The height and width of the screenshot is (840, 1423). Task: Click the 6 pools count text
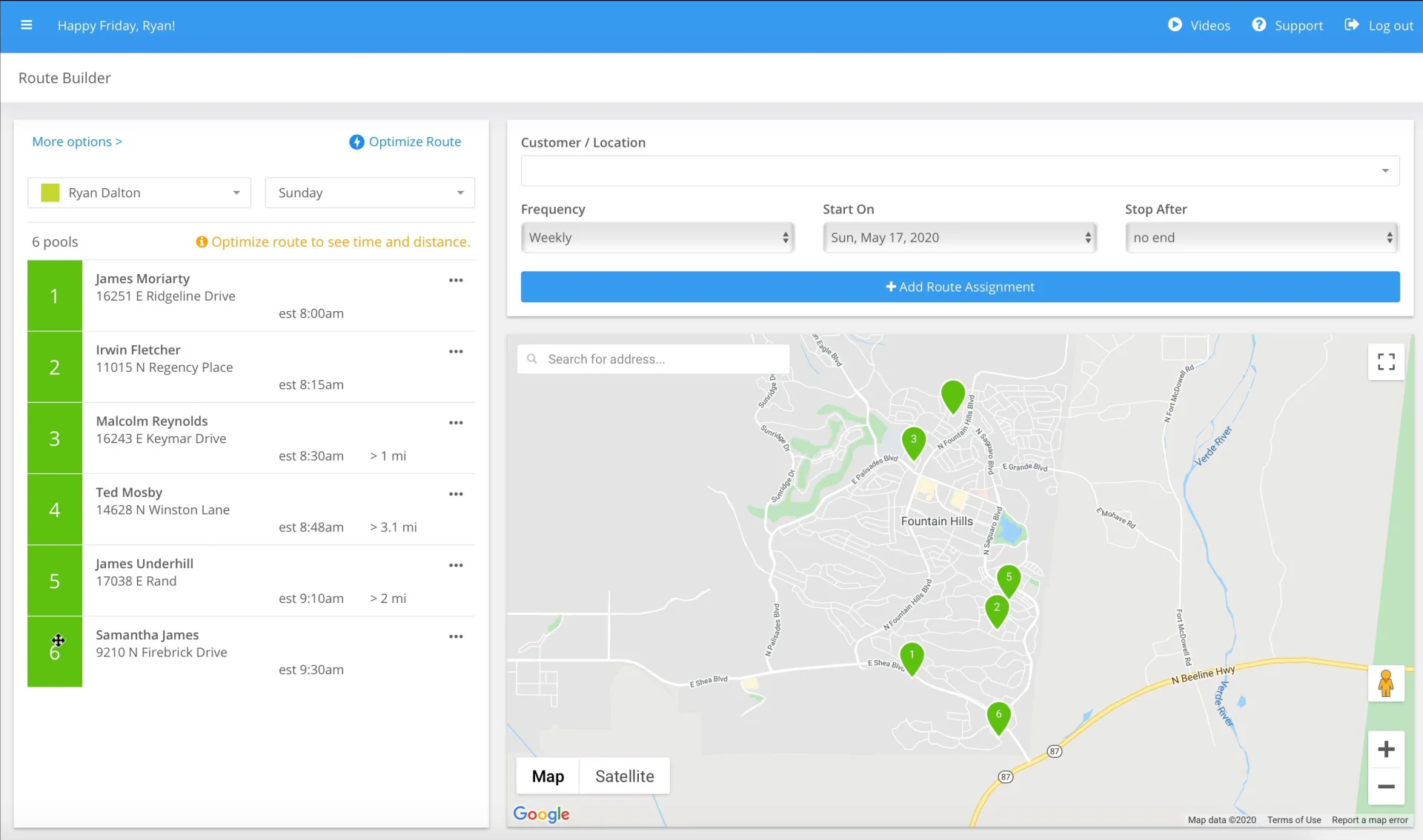click(x=55, y=241)
